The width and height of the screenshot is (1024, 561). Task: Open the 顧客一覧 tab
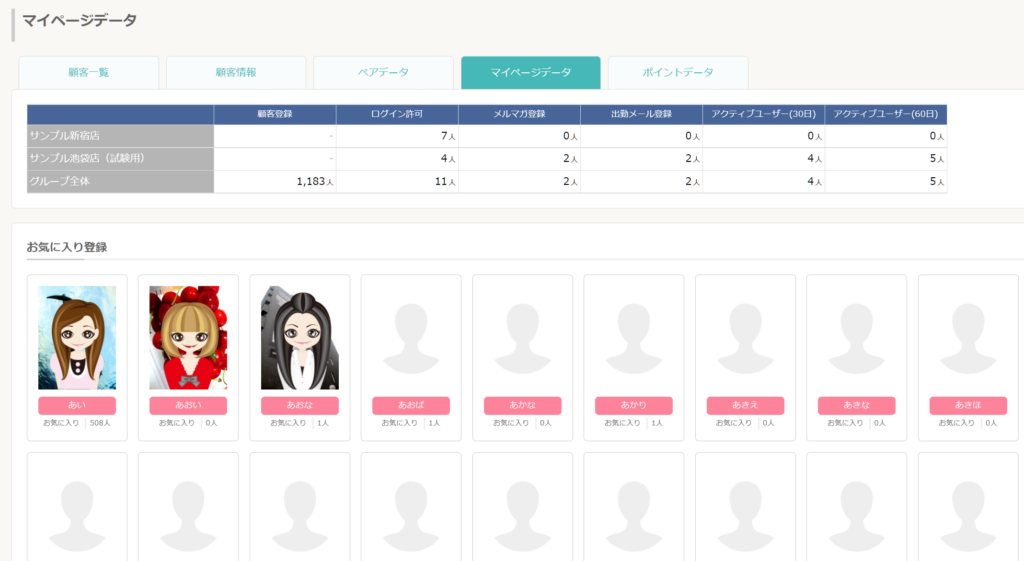[x=89, y=72]
